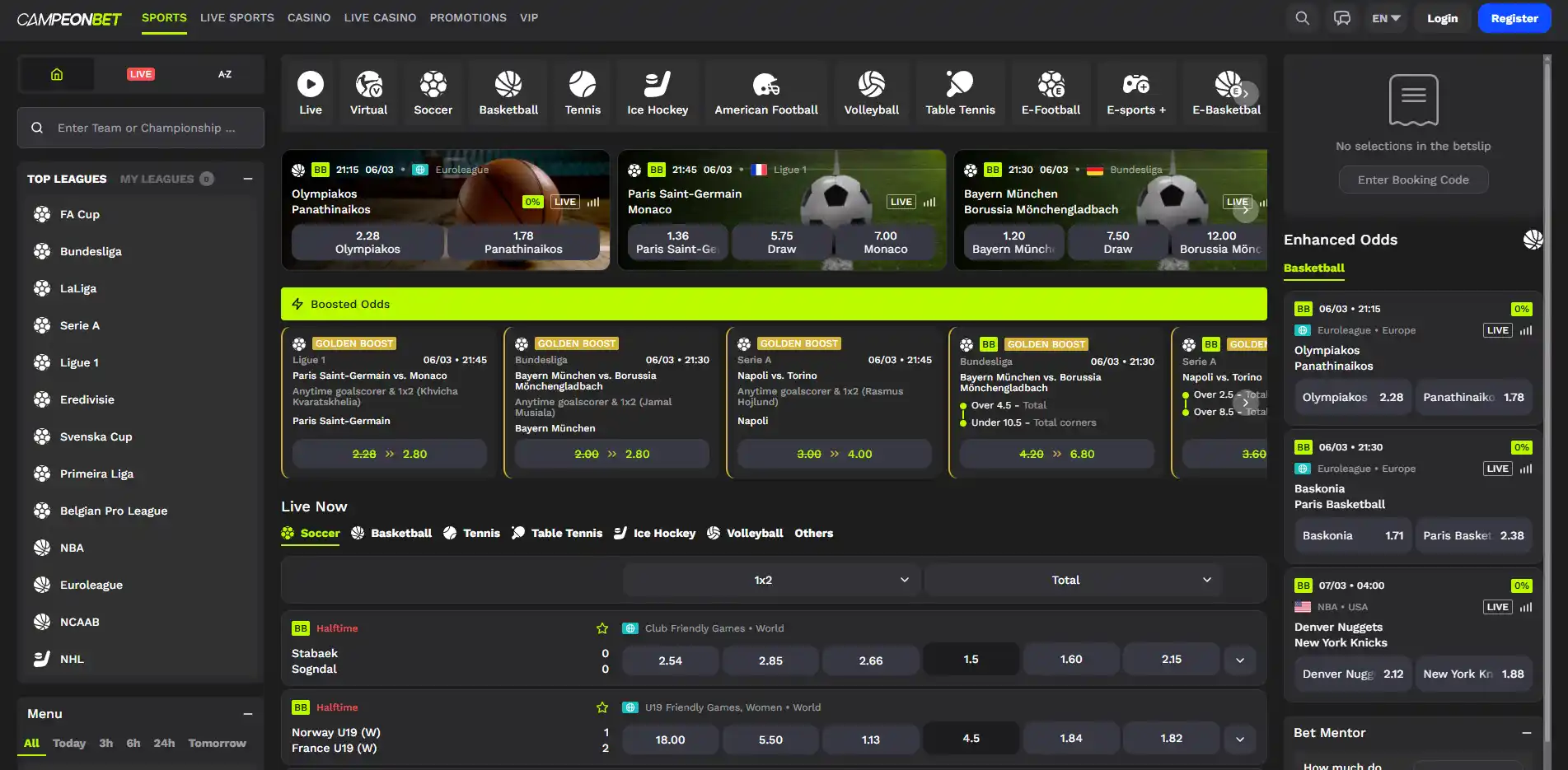Filter menu by Tomorrow
Screen dimensions: 1568x770
point(217,743)
